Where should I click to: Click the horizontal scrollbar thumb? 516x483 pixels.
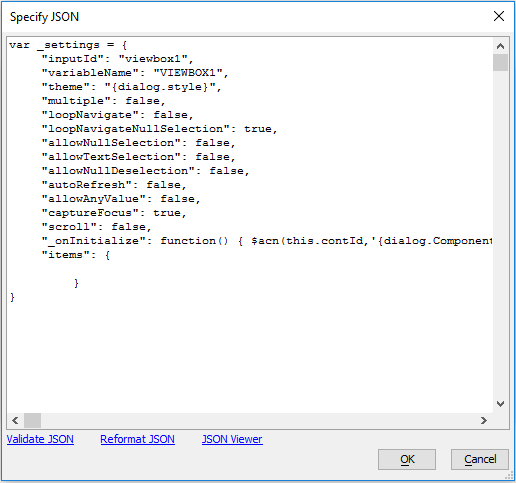[33, 420]
